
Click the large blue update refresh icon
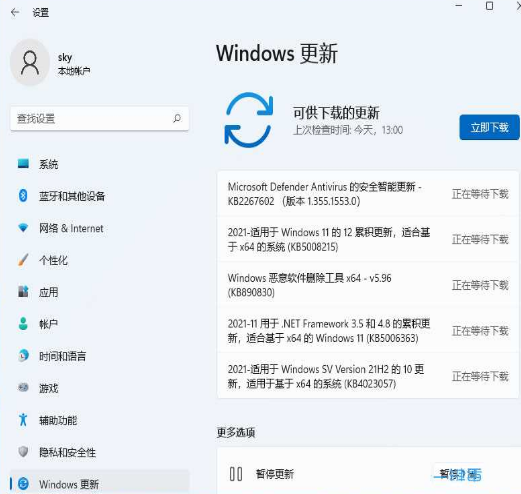(249, 120)
